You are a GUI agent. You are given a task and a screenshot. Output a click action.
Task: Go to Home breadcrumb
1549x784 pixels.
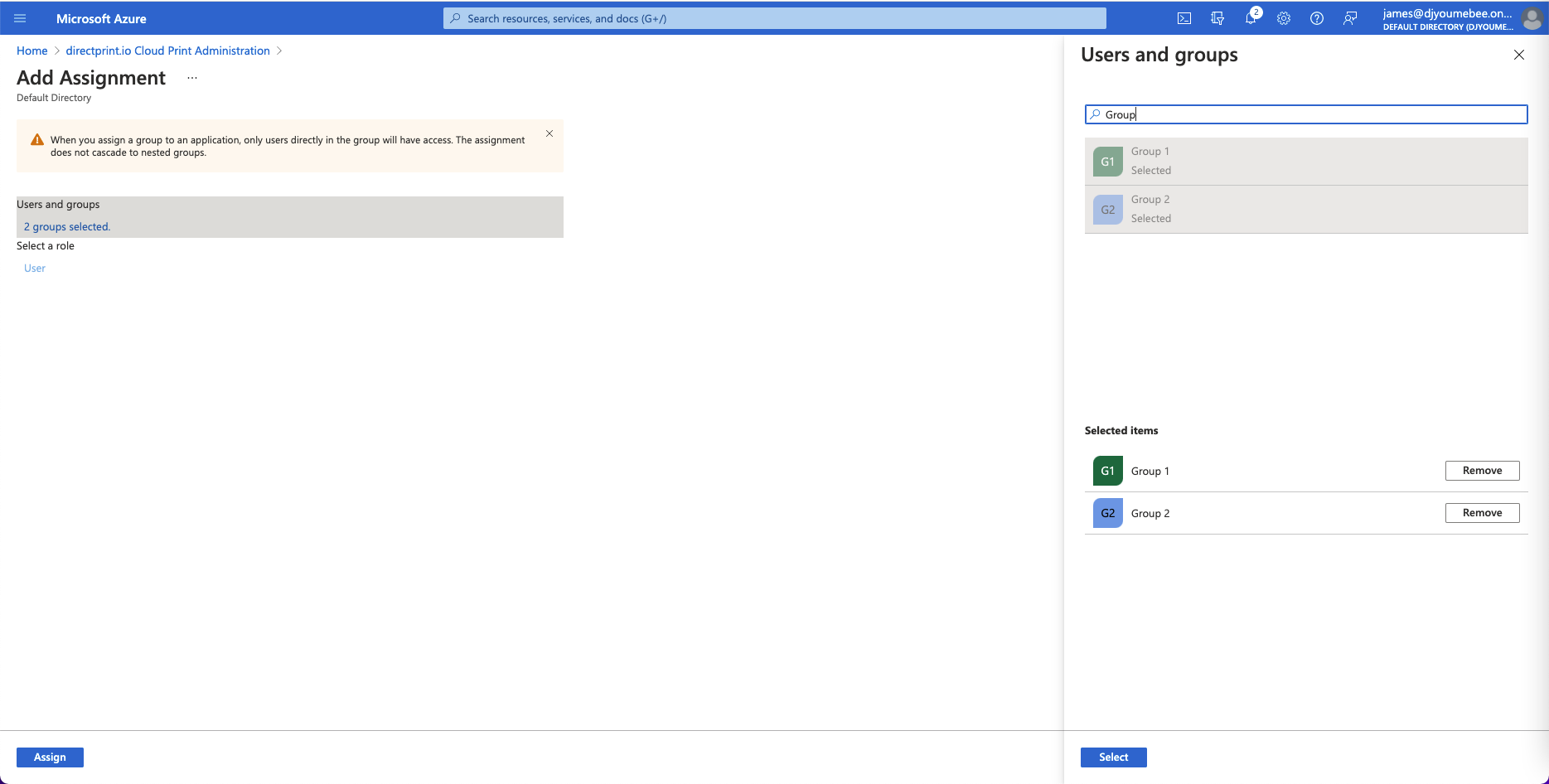(32, 51)
